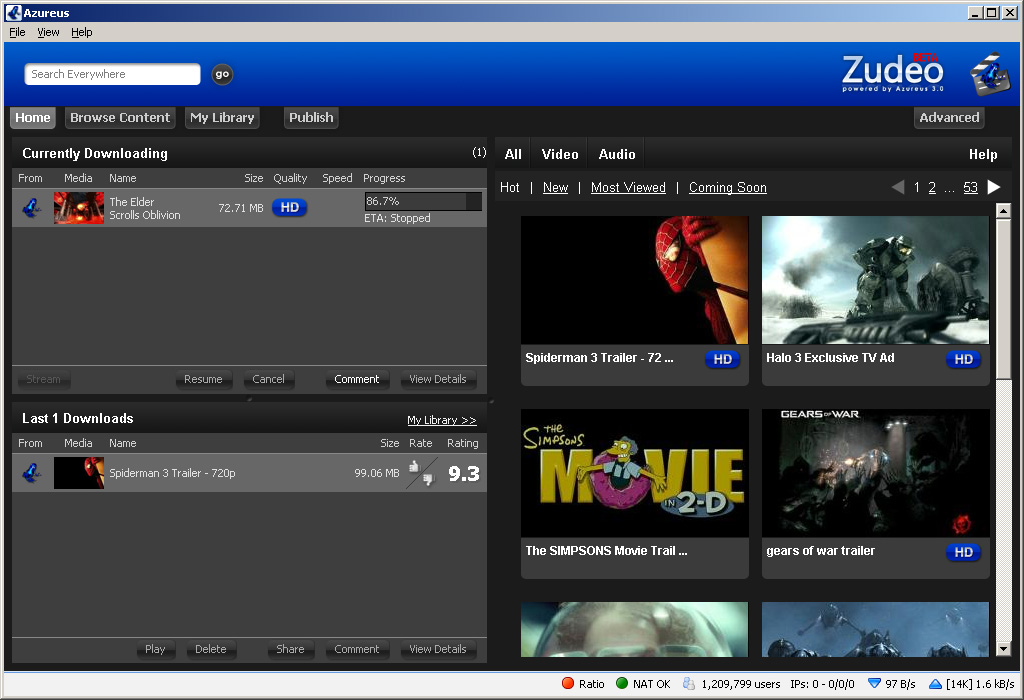Comment on the currently downloading item
The height and width of the screenshot is (700, 1024).
pyautogui.click(x=357, y=379)
